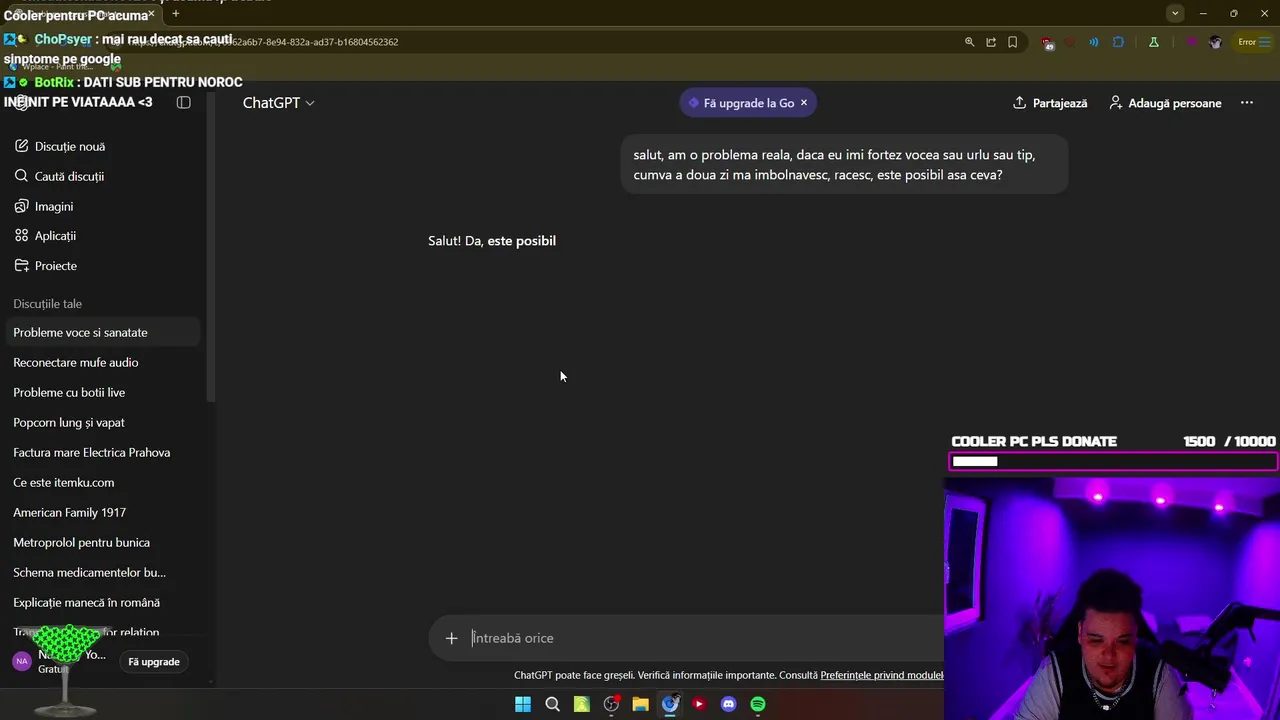
Task: Open the blue sound-wave extension icon
Action: pos(1093,42)
